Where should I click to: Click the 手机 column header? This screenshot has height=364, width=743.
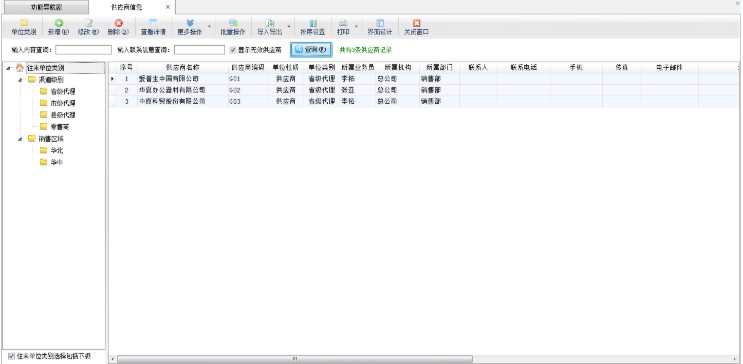coord(576,68)
